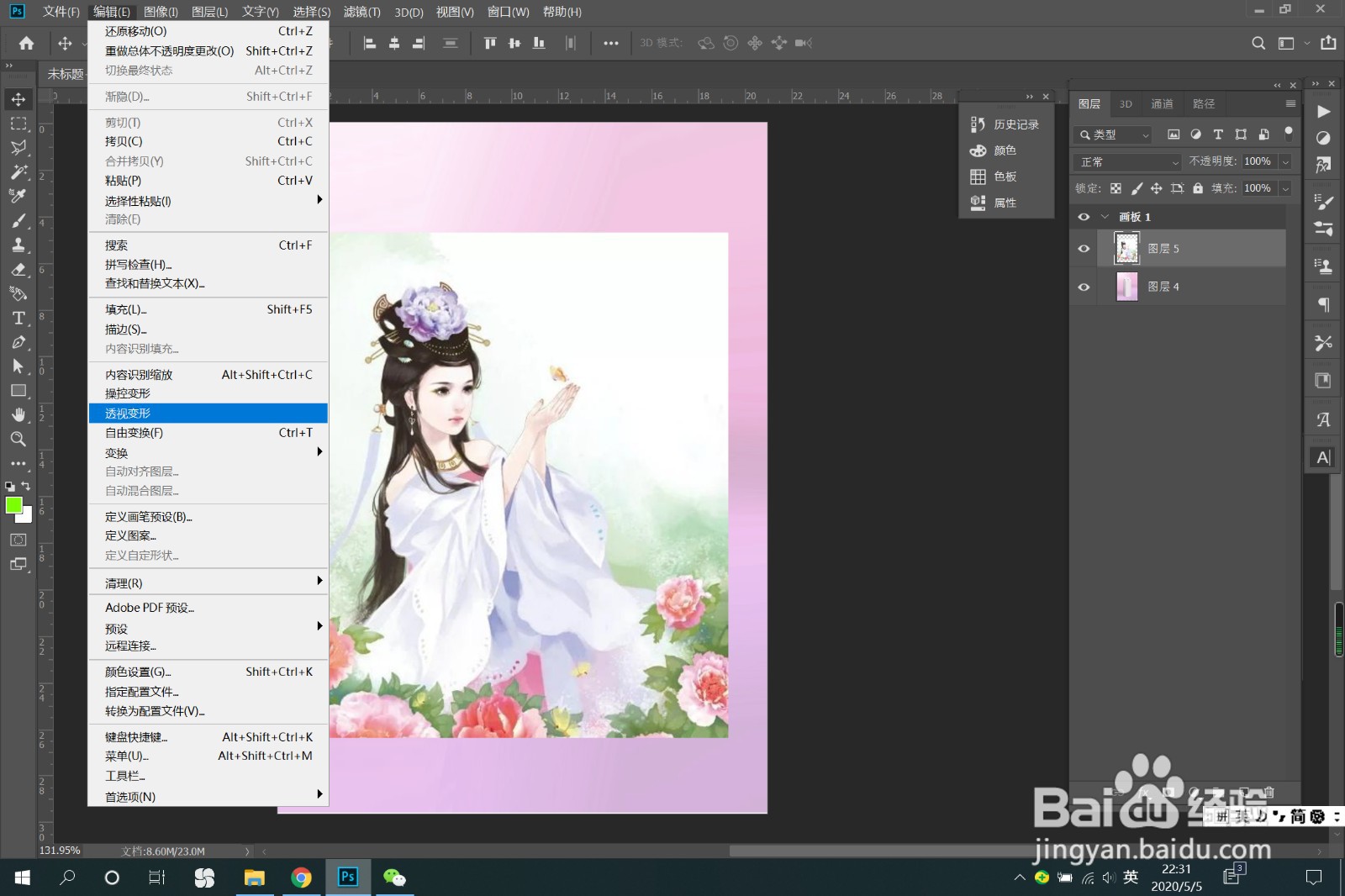The width and height of the screenshot is (1345, 896).
Task: Collapse the 画板 1 artboard group
Action: point(1105,217)
